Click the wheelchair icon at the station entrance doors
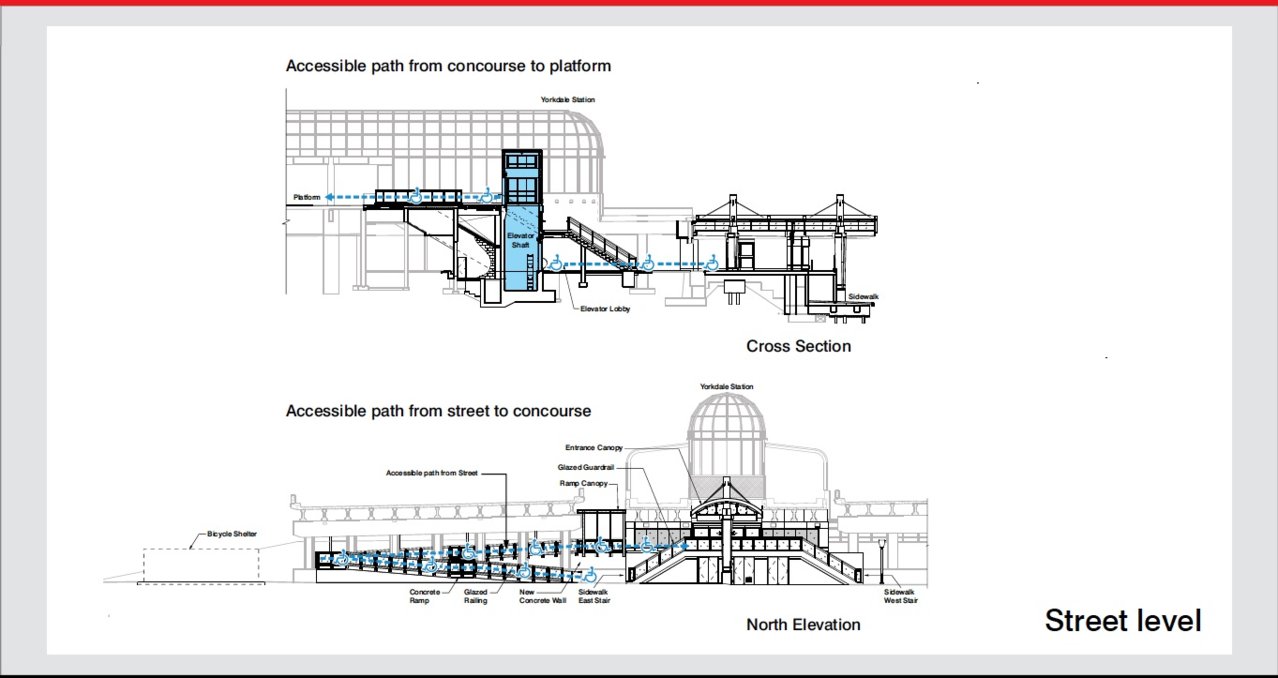This screenshot has height=678, width=1278. click(646, 546)
